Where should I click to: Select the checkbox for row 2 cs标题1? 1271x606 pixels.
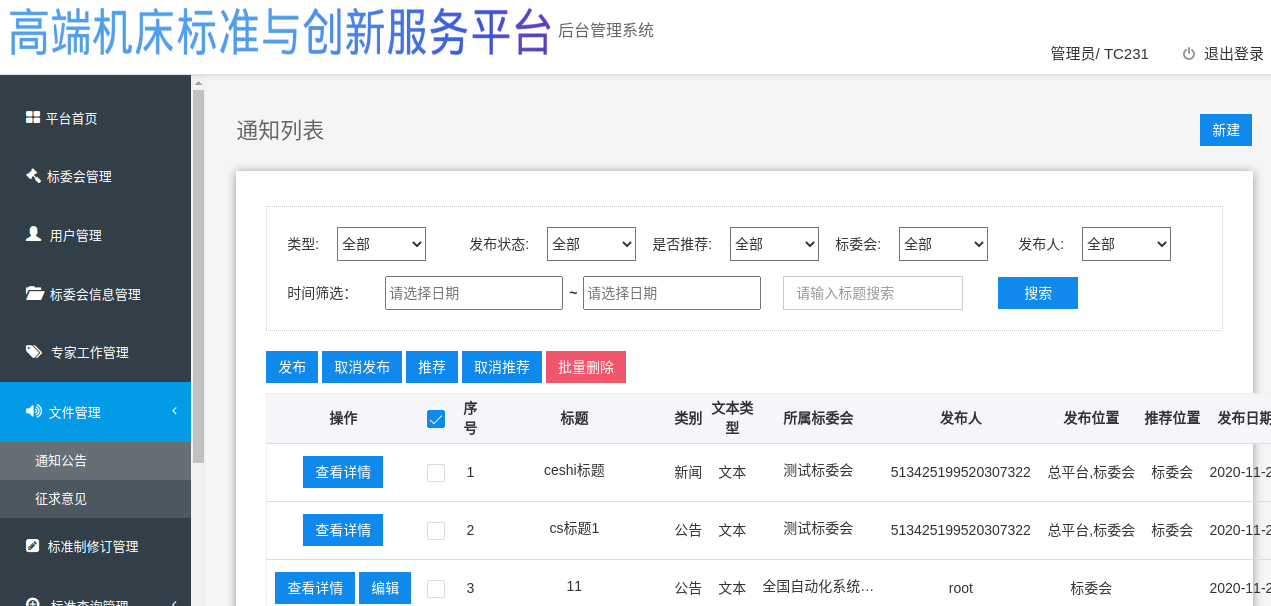tap(436, 531)
